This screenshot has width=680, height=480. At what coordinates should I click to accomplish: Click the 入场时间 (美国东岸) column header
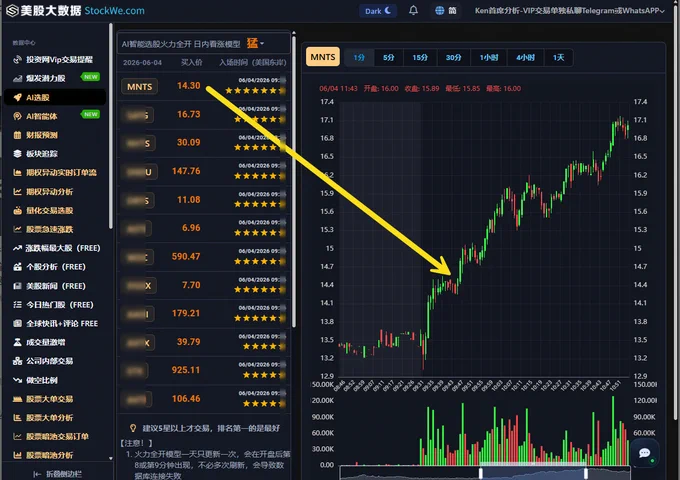pyautogui.click(x=252, y=62)
